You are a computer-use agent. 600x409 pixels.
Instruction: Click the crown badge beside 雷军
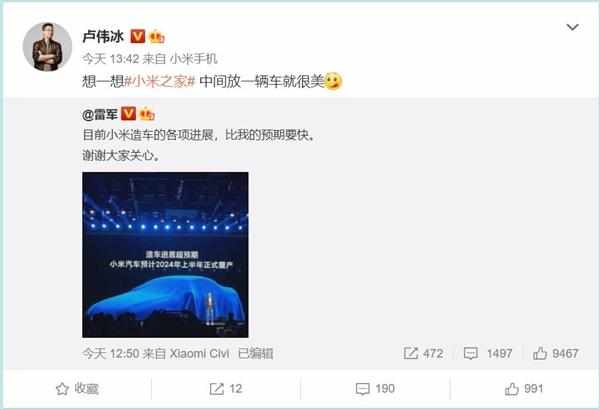coord(147,114)
